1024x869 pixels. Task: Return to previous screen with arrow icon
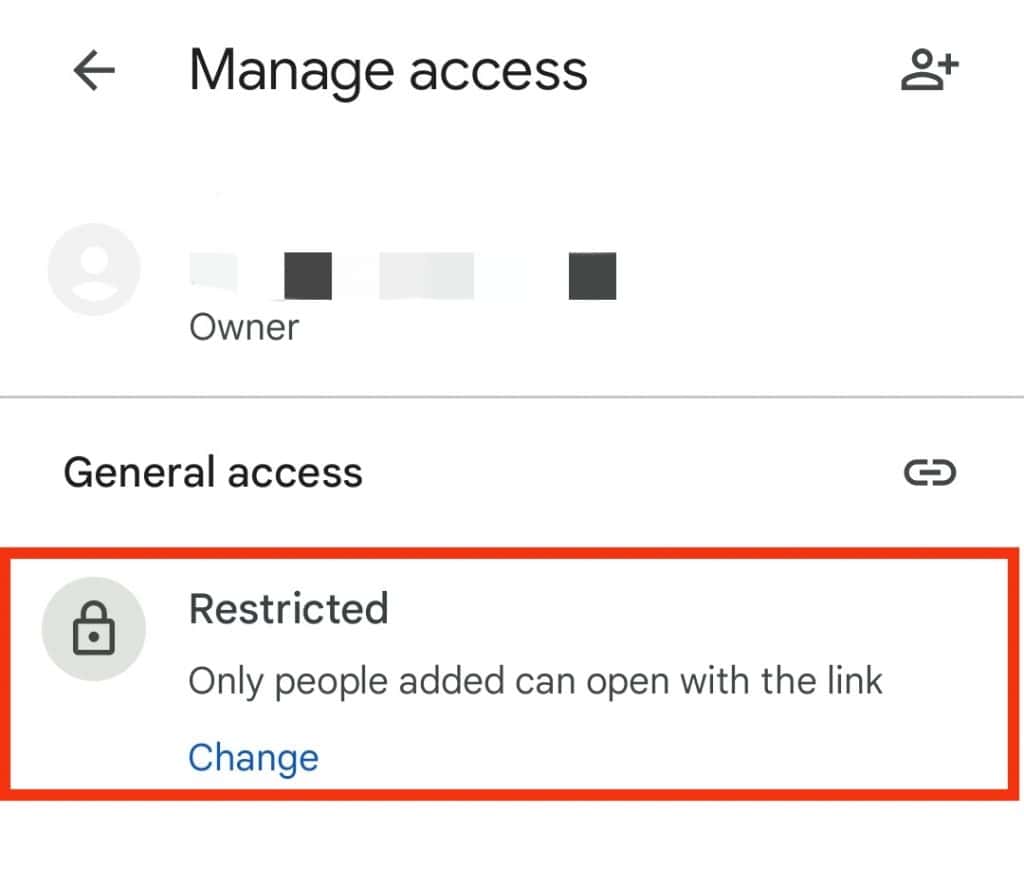[x=92, y=70]
